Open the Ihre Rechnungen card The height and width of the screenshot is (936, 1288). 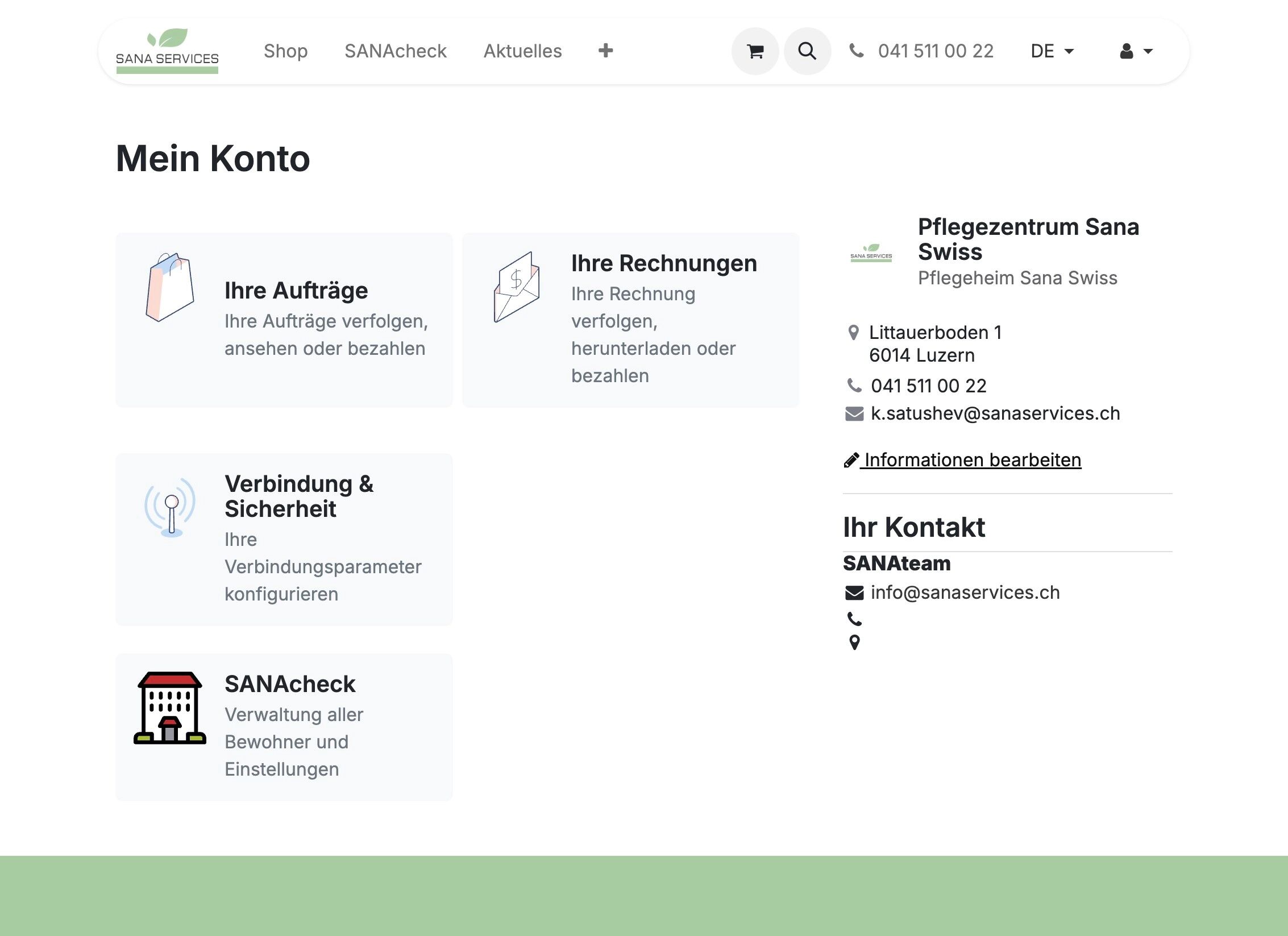click(x=664, y=263)
